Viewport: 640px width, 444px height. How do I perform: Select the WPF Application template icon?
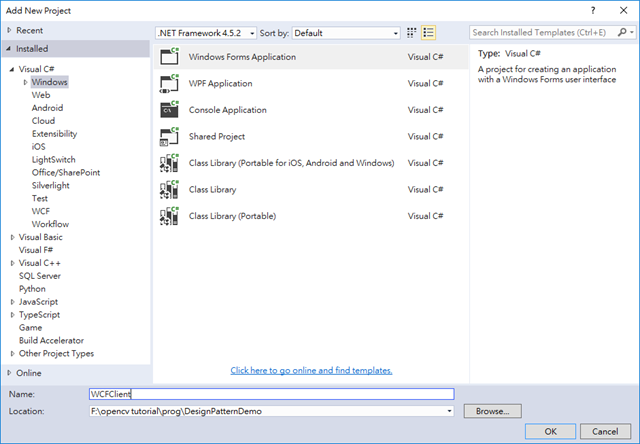169,83
